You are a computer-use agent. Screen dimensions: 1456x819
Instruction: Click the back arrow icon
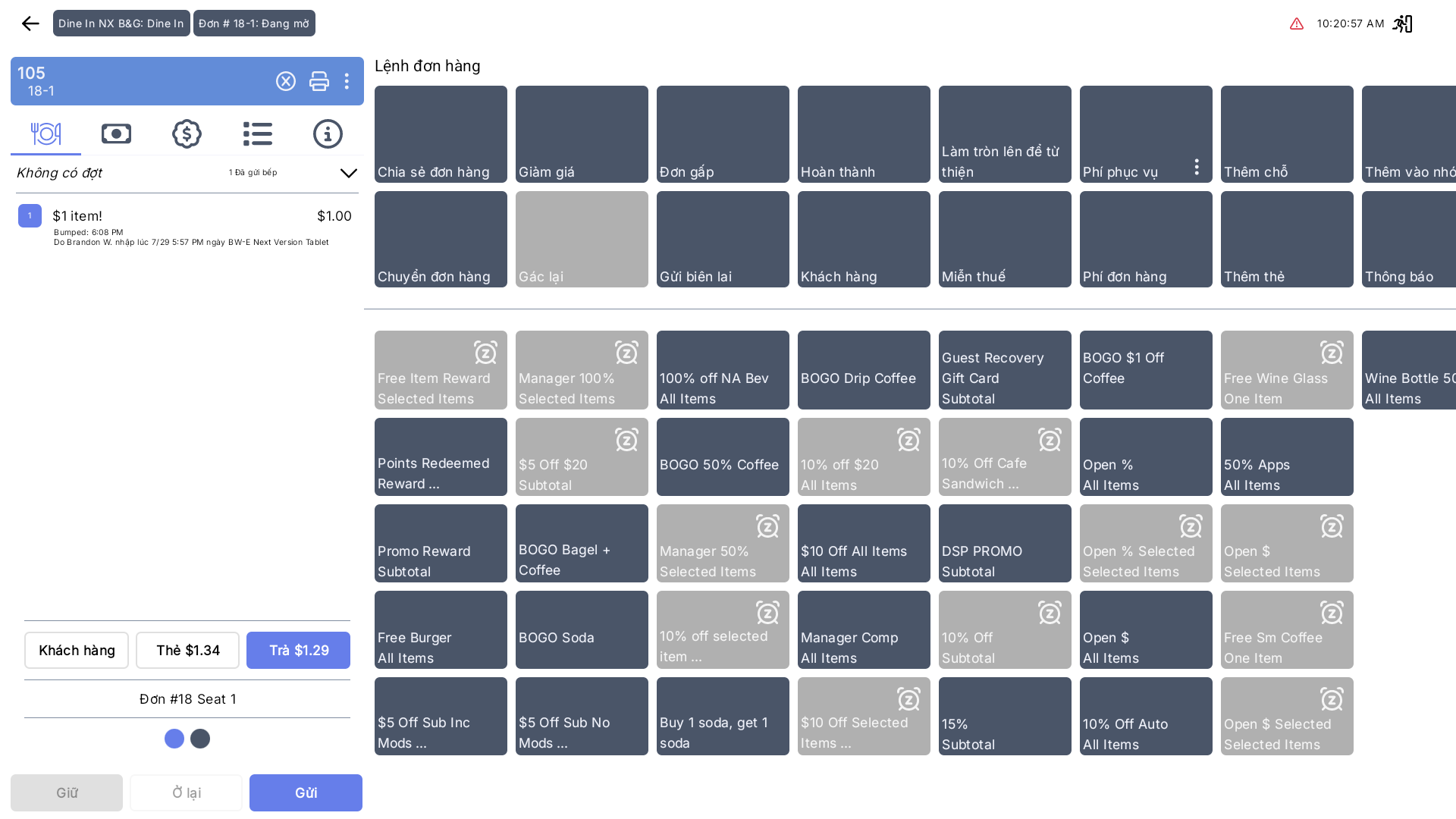tap(30, 24)
